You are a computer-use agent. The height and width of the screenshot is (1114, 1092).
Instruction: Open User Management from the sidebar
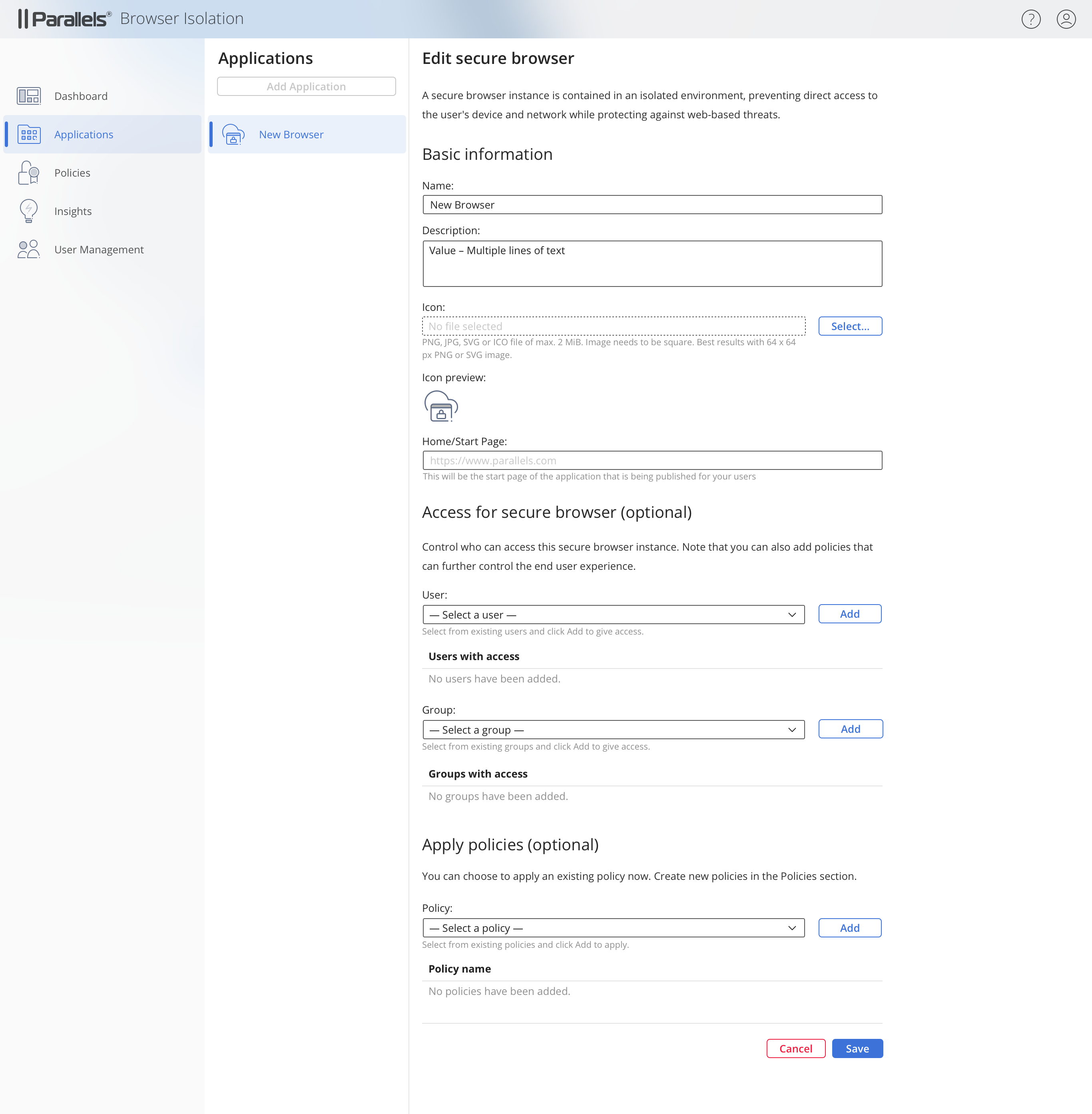[x=99, y=249]
